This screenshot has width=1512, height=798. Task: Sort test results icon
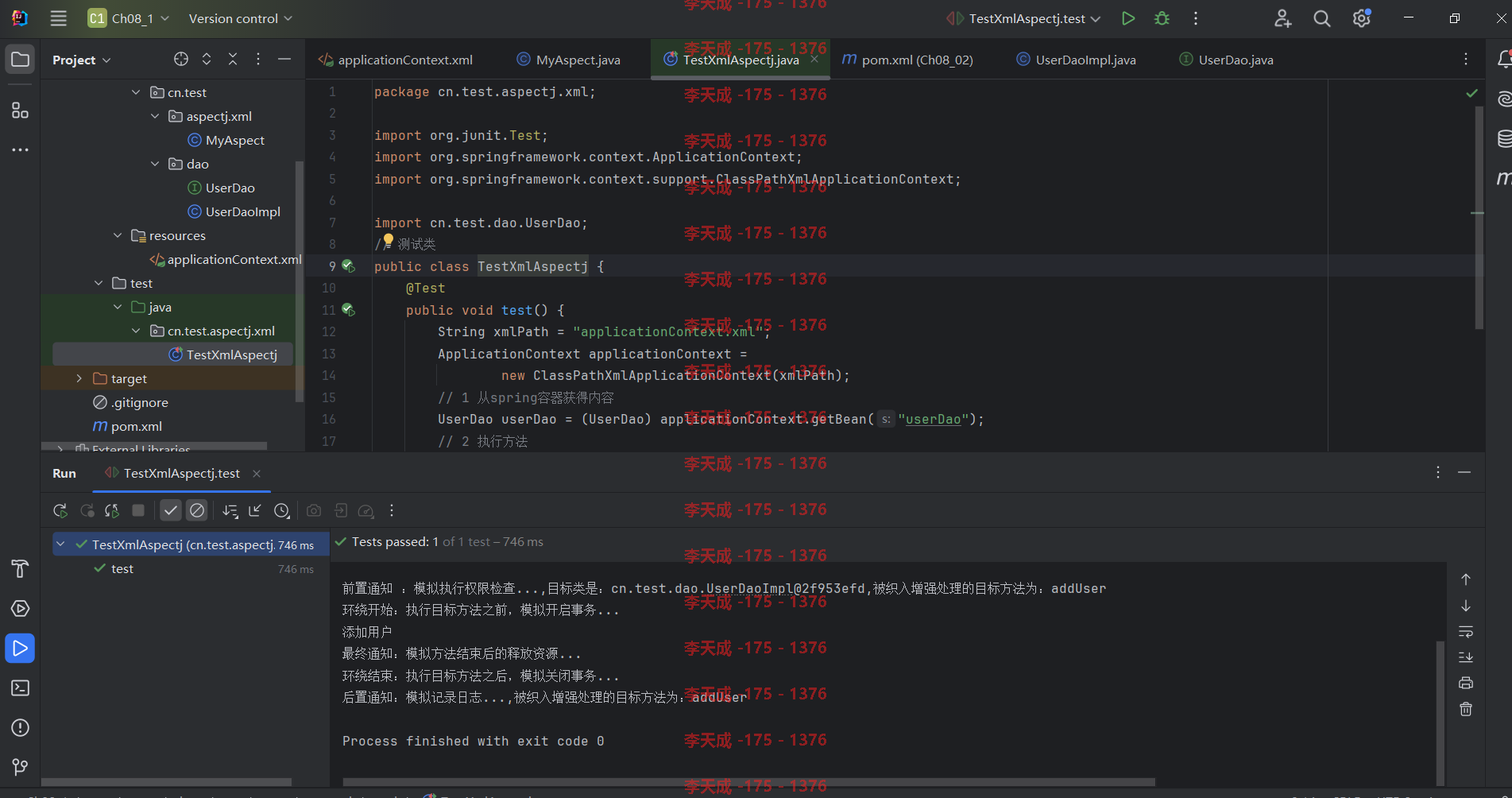(230, 510)
